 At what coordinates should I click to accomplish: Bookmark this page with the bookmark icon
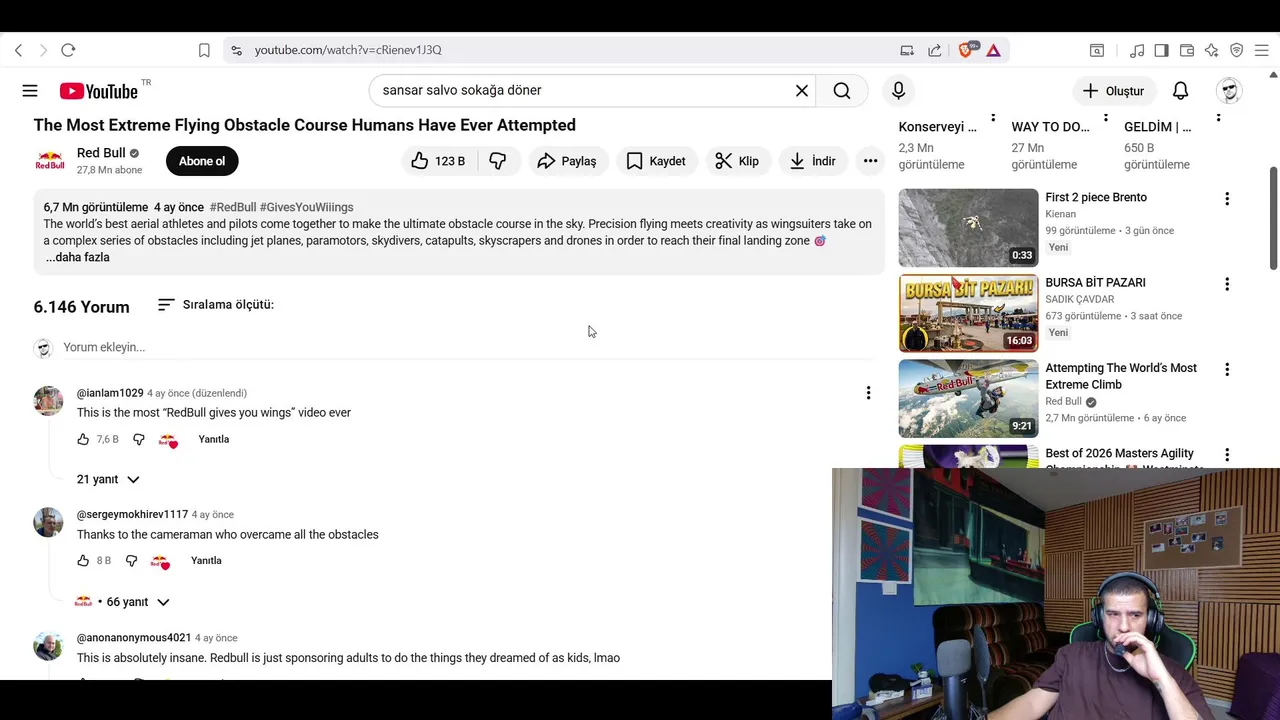point(204,50)
